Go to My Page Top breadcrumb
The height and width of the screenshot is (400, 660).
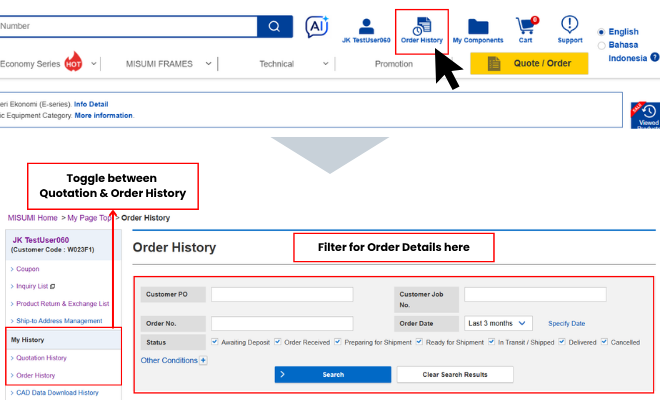click(89, 218)
